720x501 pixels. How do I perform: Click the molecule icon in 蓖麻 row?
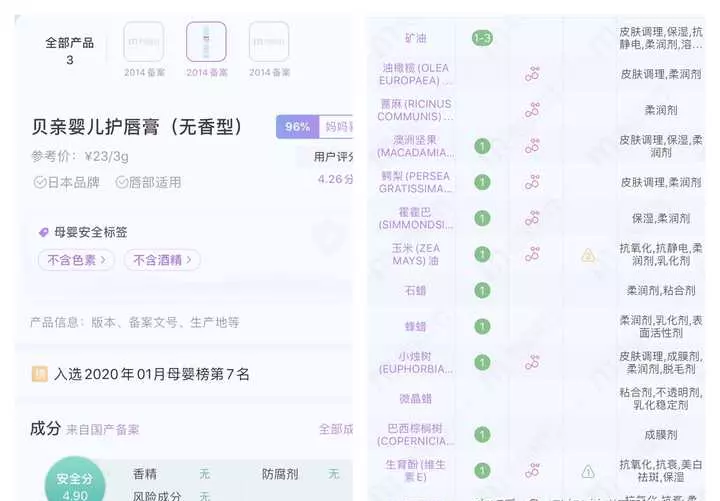pyautogui.click(x=532, y=110)
